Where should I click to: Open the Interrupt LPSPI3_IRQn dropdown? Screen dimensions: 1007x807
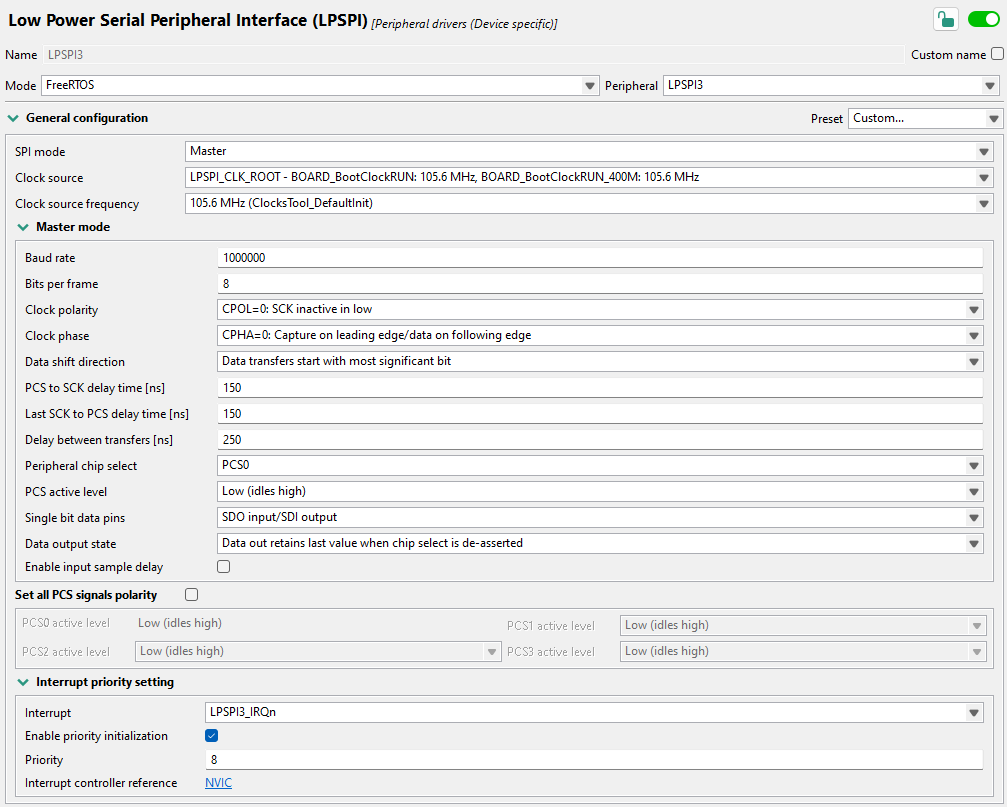coord(594,713)
